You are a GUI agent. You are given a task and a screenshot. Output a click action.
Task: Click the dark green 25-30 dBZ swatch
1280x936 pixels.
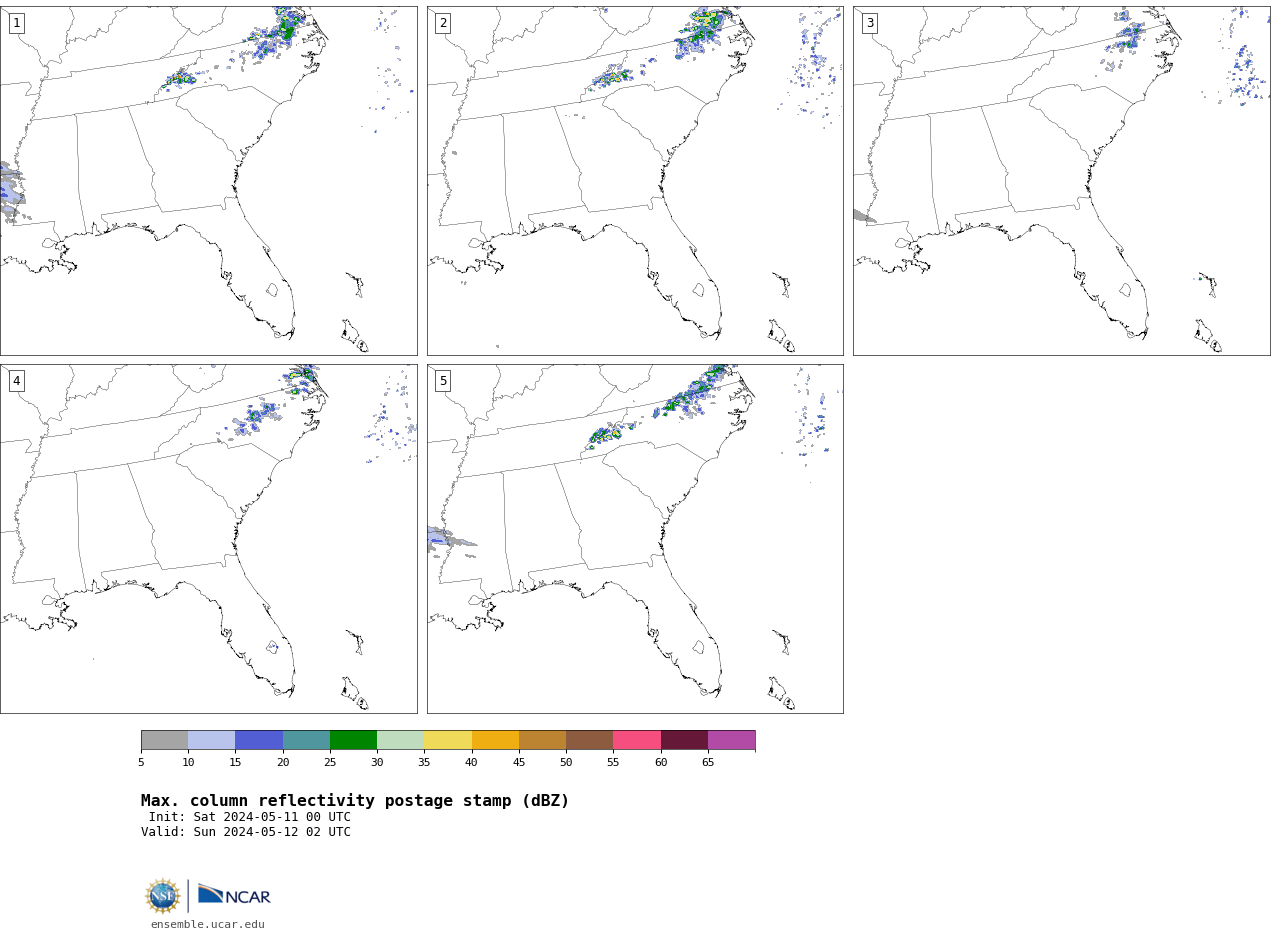click(353, 740)
